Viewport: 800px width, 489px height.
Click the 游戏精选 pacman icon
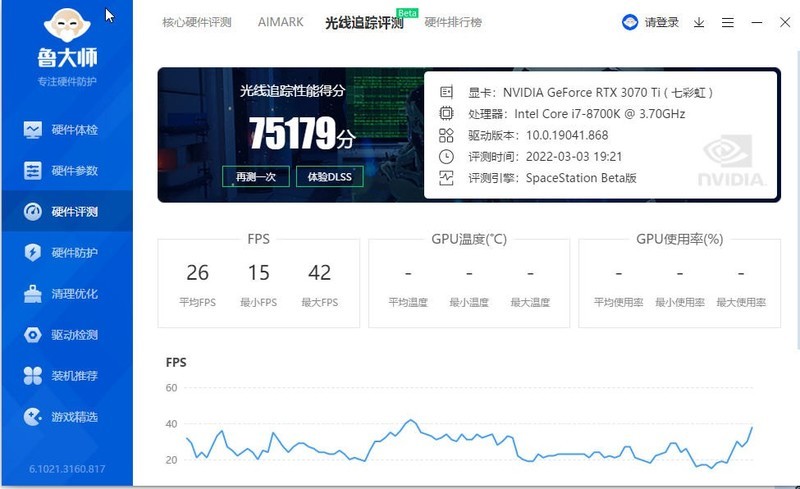pyautogui.click(x=33, y=417)
